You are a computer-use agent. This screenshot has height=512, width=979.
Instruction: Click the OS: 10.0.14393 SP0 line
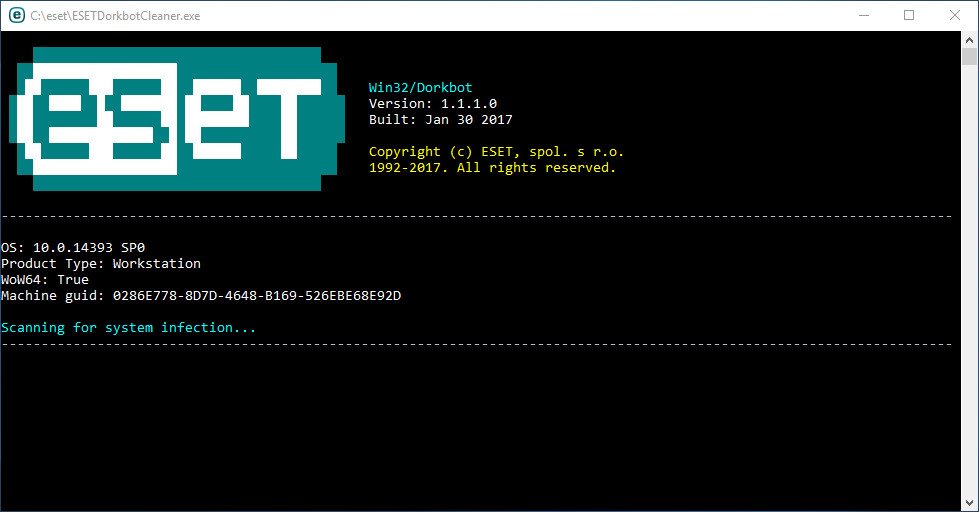pos(73,248)
